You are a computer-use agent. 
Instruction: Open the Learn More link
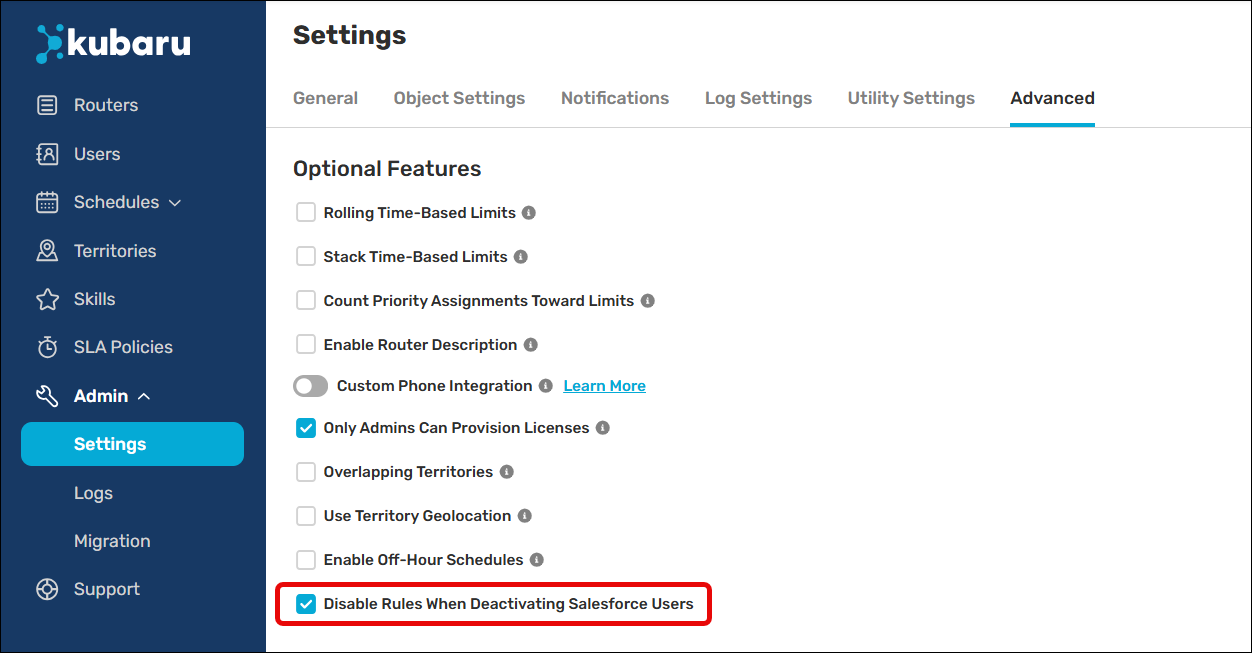coord(605,386)
